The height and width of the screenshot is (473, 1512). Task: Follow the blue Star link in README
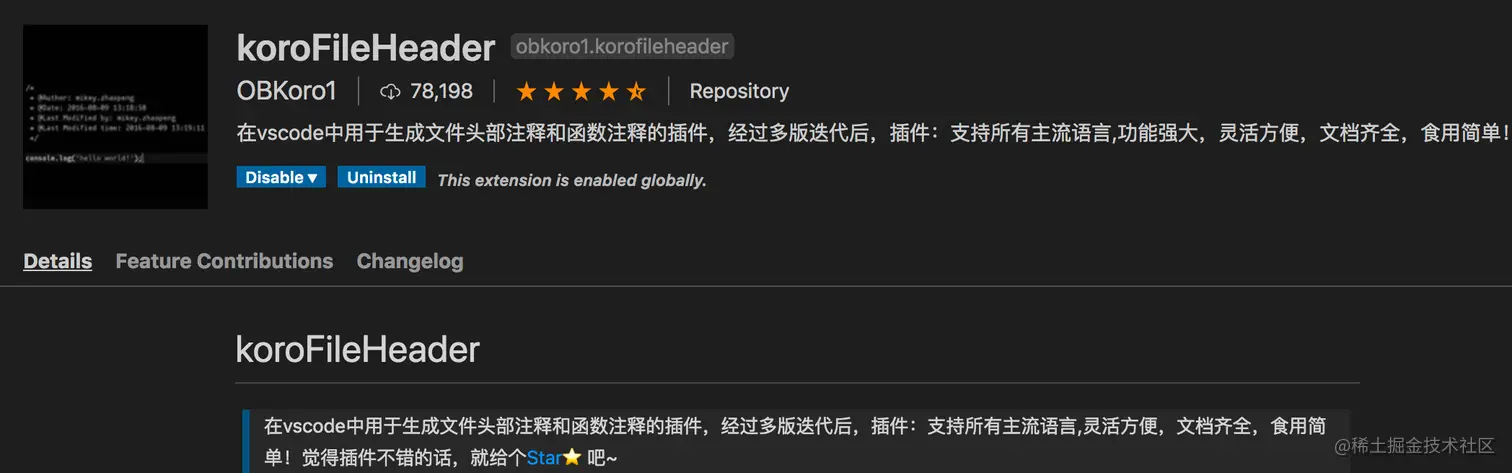[544, 457]
